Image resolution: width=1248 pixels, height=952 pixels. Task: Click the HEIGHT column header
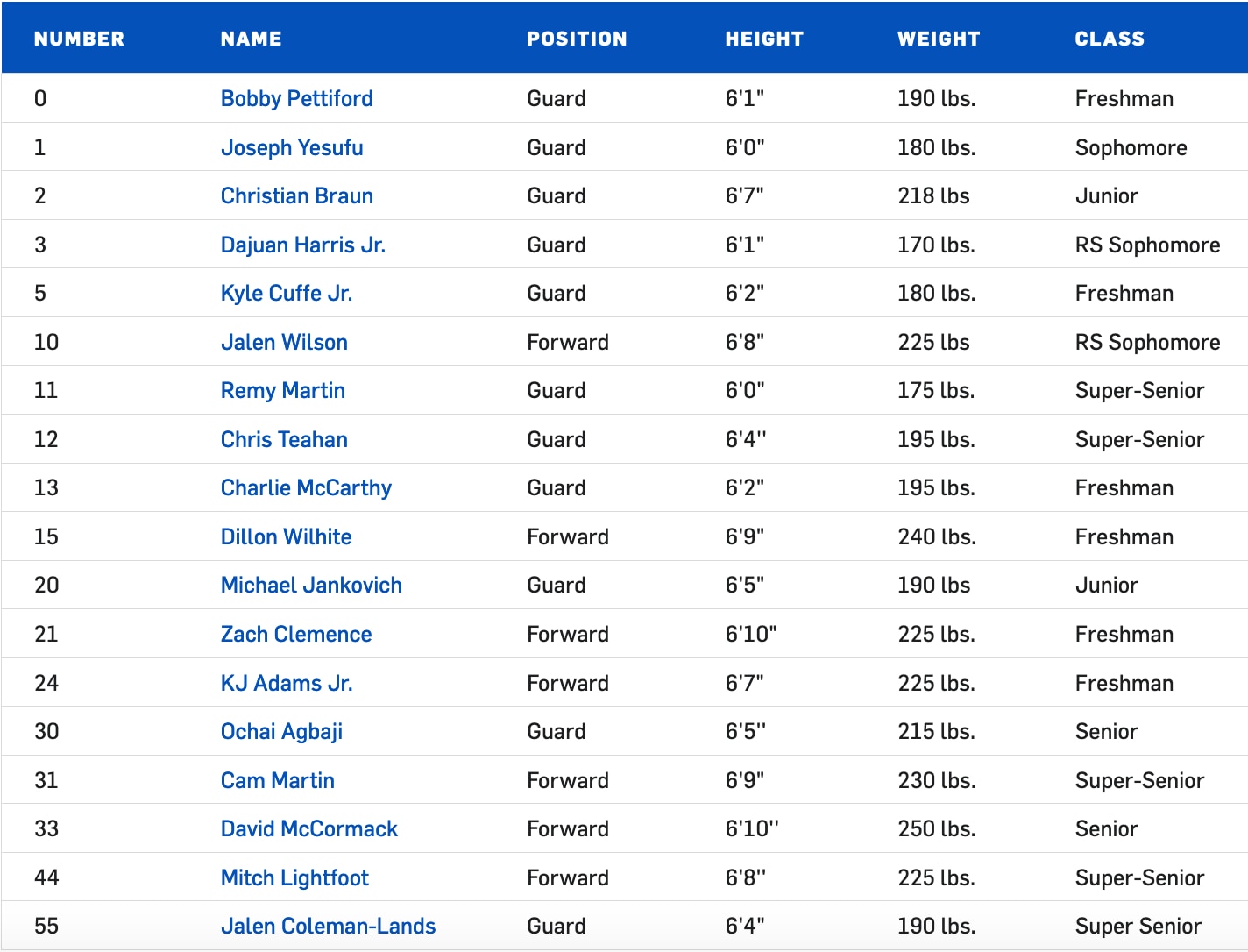763,39
